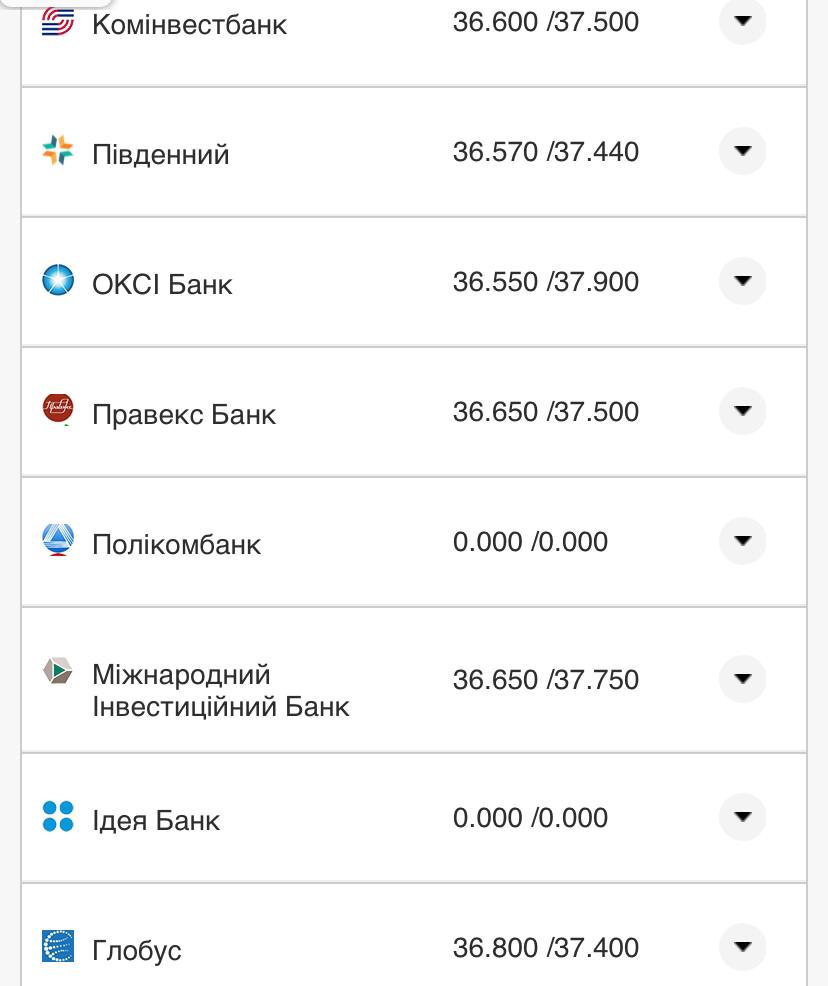Select the Глобус bank logo icon
This screenshot has width=828, height=986.
(x=57, y=946)
